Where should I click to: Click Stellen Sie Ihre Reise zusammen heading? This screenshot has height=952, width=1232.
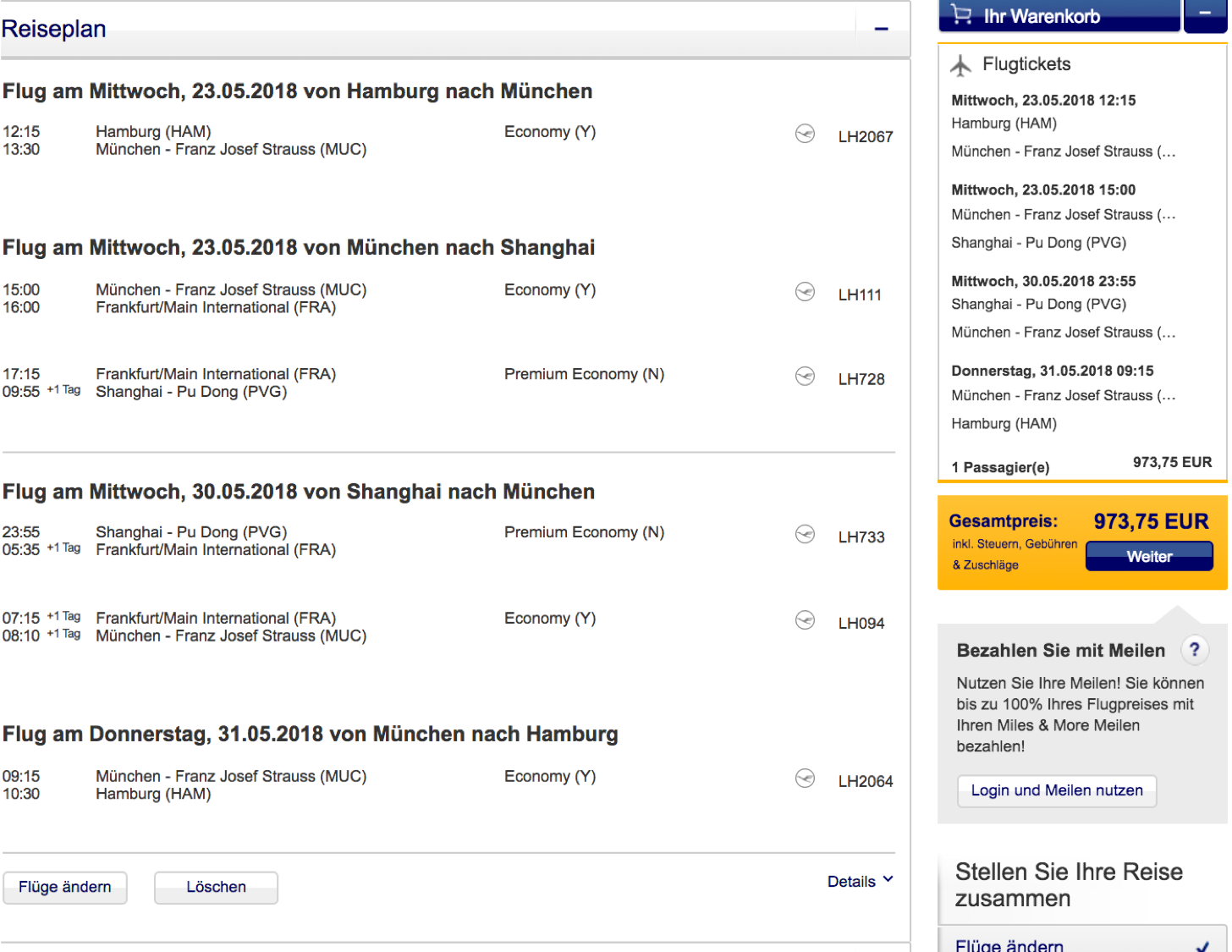pos(1070,884)
